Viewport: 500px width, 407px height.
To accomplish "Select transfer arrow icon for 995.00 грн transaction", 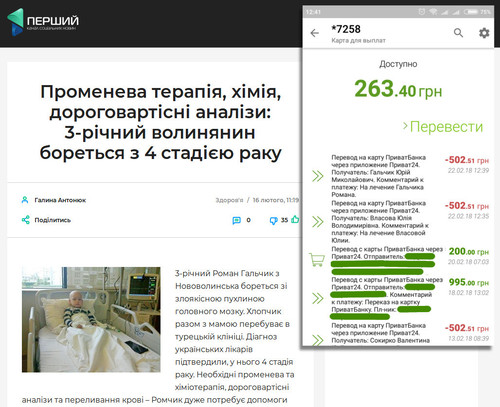I will 318,298.
